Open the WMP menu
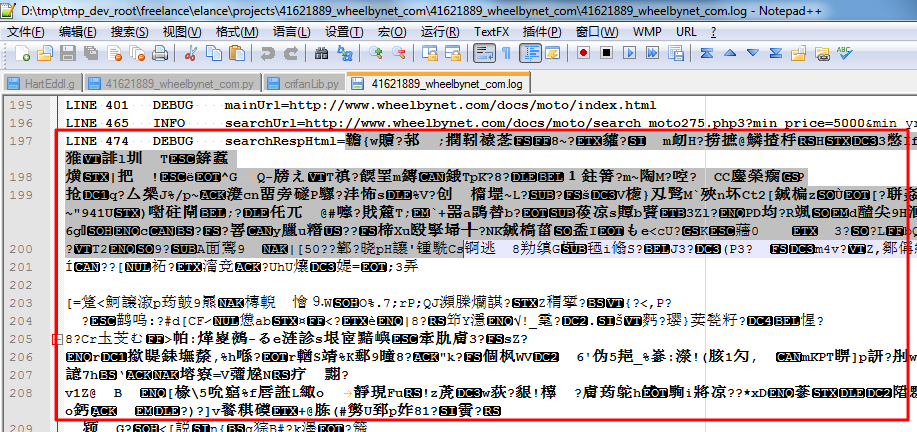The height and width of the screenshot is (432, 917). [647, 31]
